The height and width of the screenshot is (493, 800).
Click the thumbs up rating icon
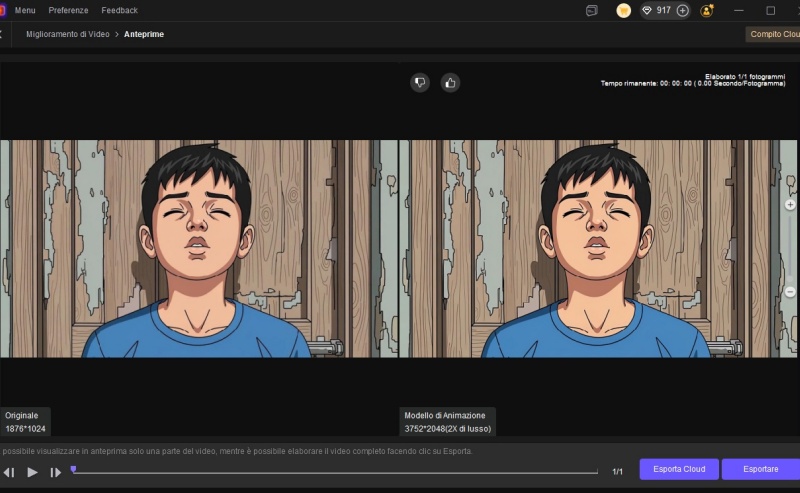point(450,83)
